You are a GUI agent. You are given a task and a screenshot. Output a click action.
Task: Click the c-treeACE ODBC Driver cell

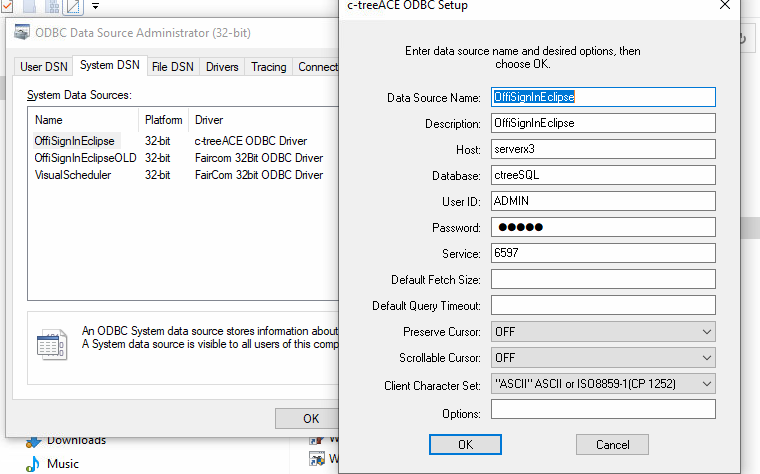tap(251, 141)
